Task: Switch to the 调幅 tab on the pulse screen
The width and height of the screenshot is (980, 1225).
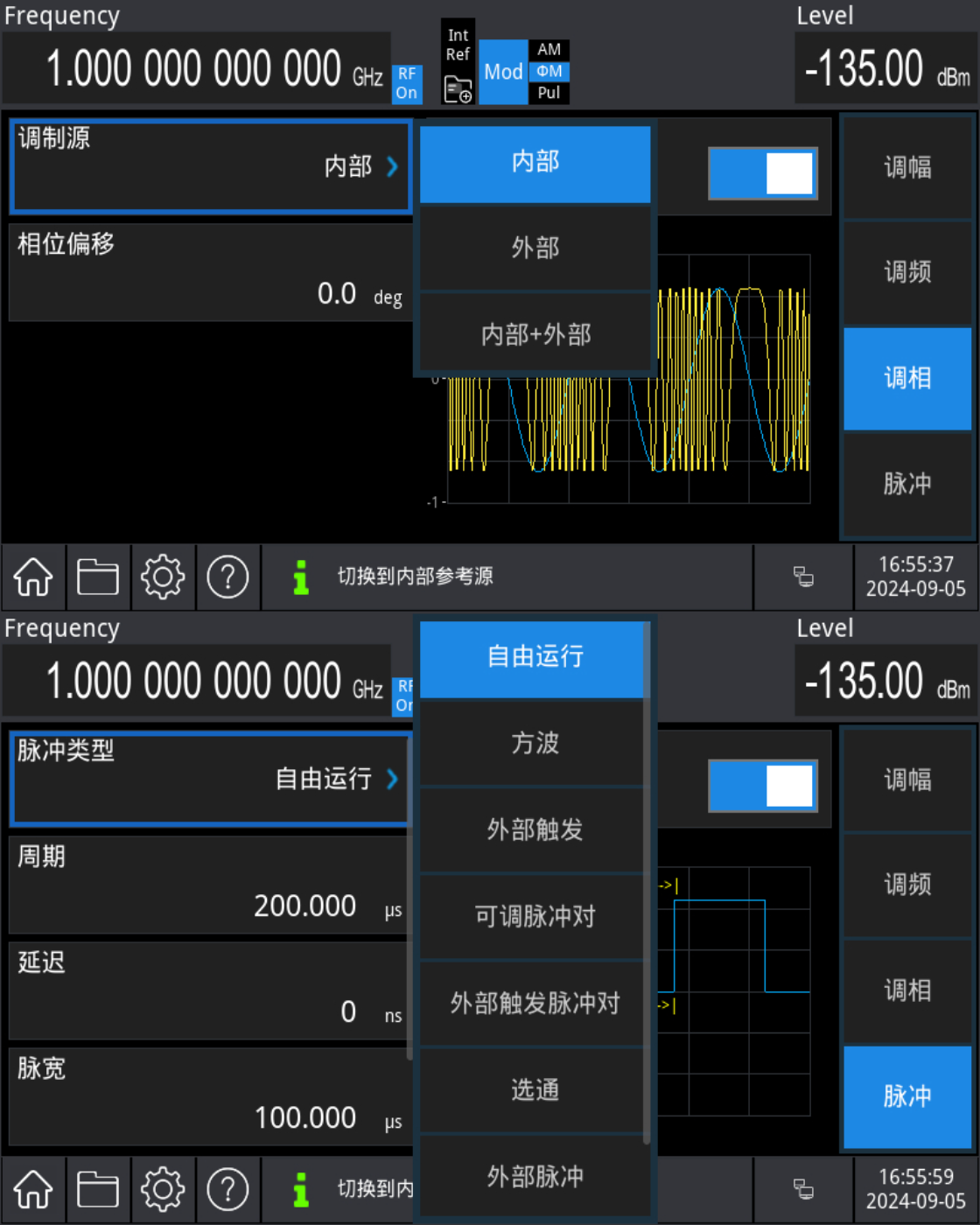Action: 907,780
